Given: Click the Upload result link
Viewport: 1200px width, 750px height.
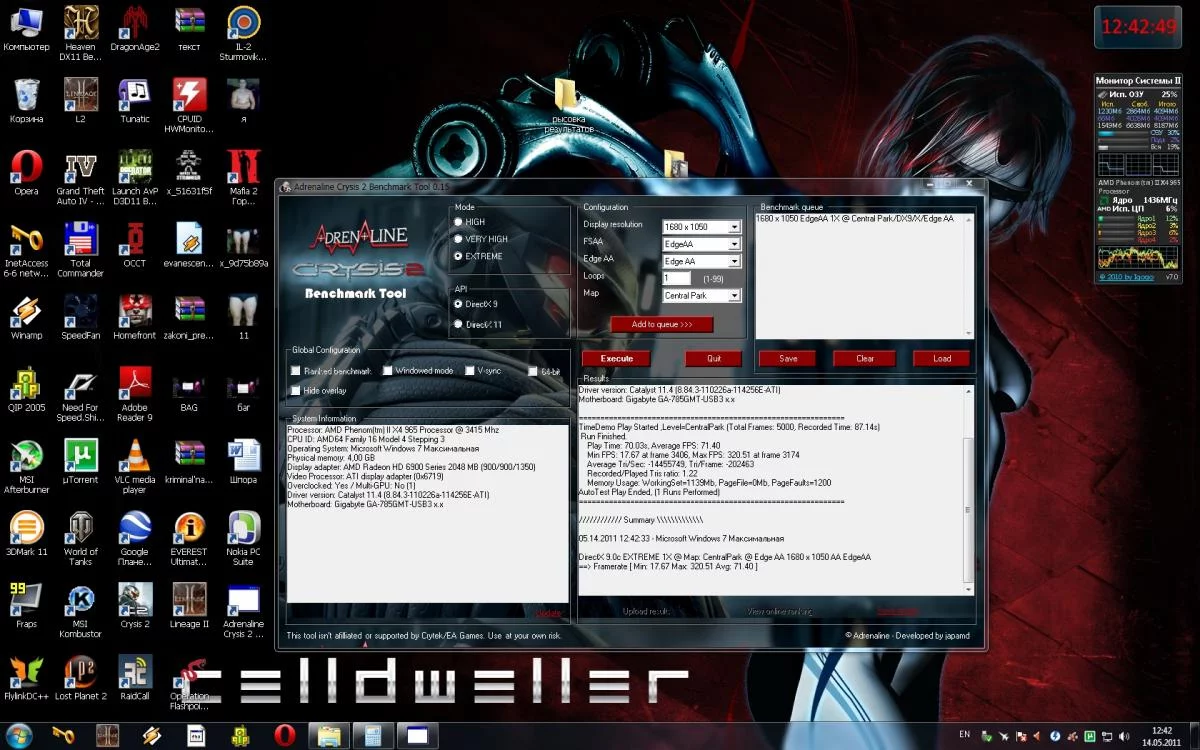Looking at the screenshot, I should point(646,611).
